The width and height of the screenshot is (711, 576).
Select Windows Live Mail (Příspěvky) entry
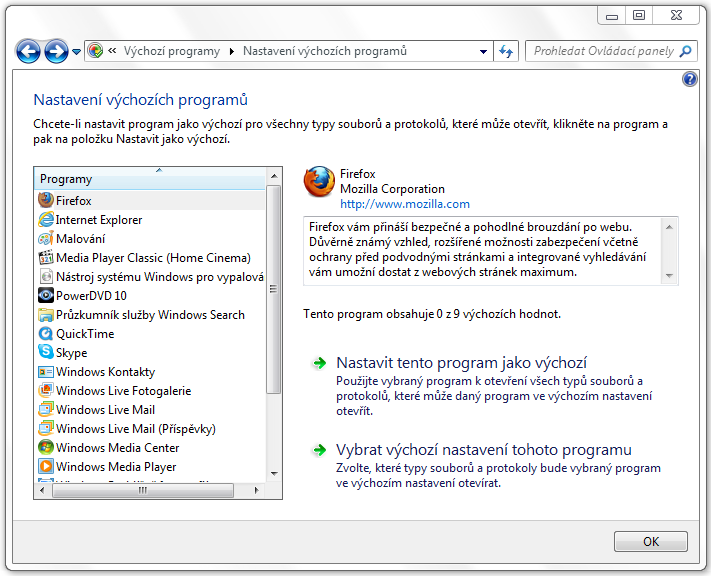(x=150, y=429)
